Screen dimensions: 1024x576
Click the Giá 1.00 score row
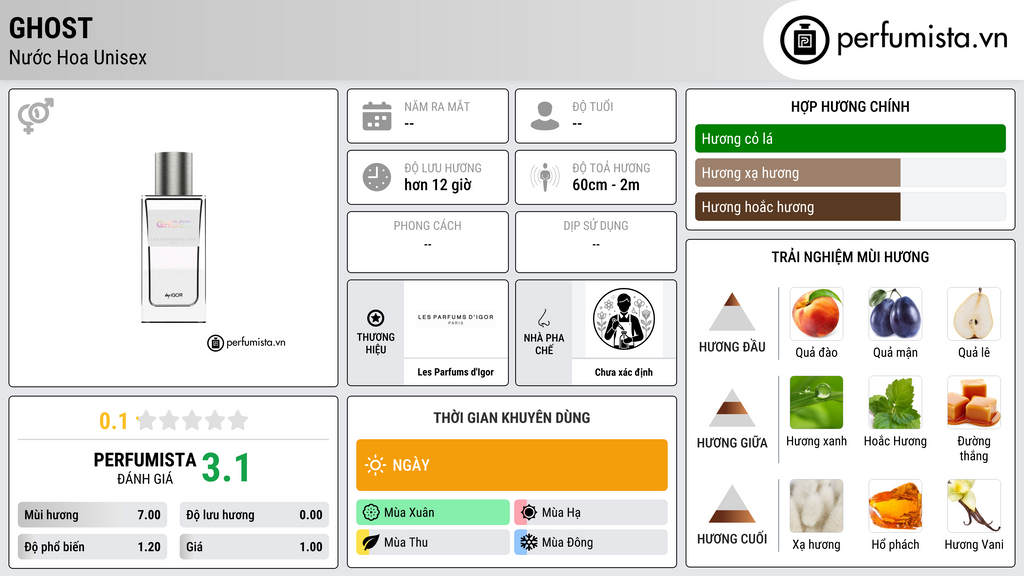254,547
